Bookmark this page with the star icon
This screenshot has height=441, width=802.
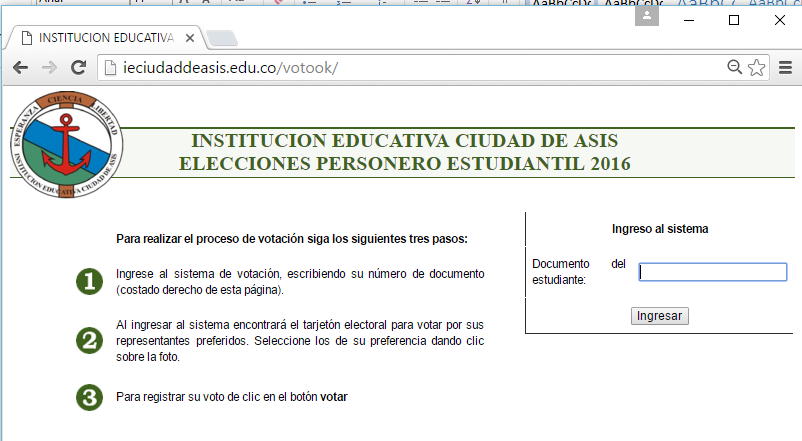(757, 68)
